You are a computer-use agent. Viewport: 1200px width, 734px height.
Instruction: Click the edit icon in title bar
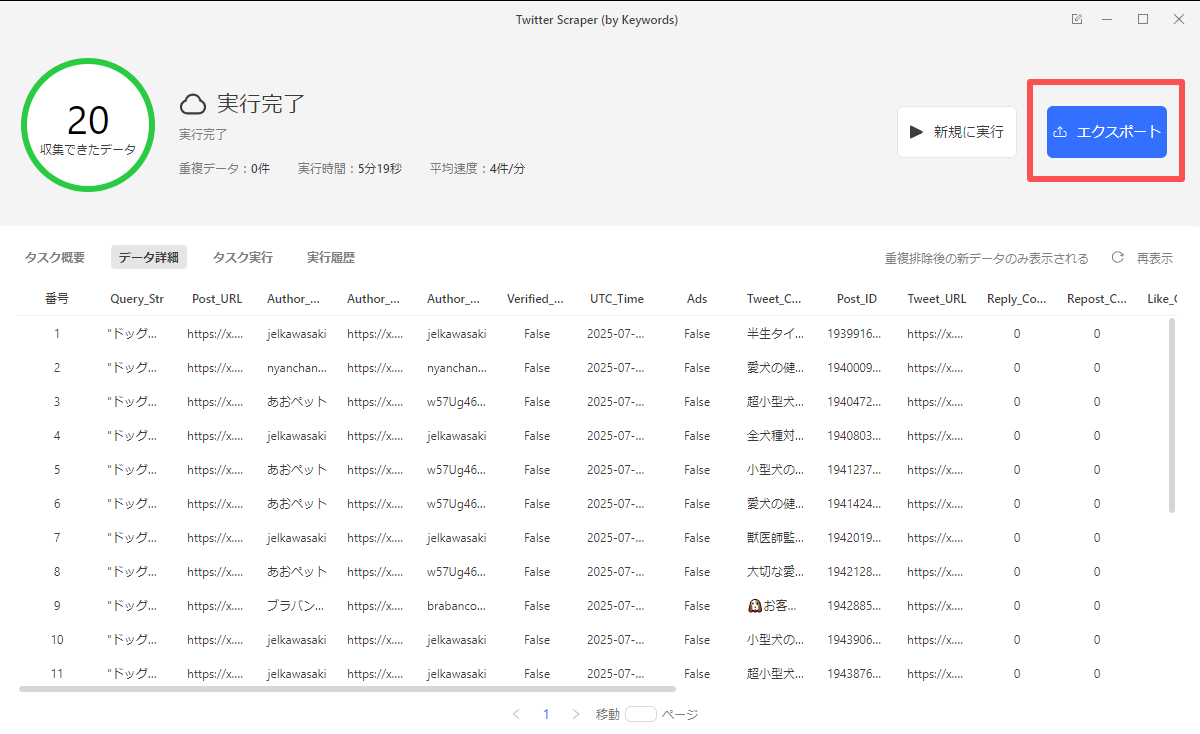coord(1076,20)
